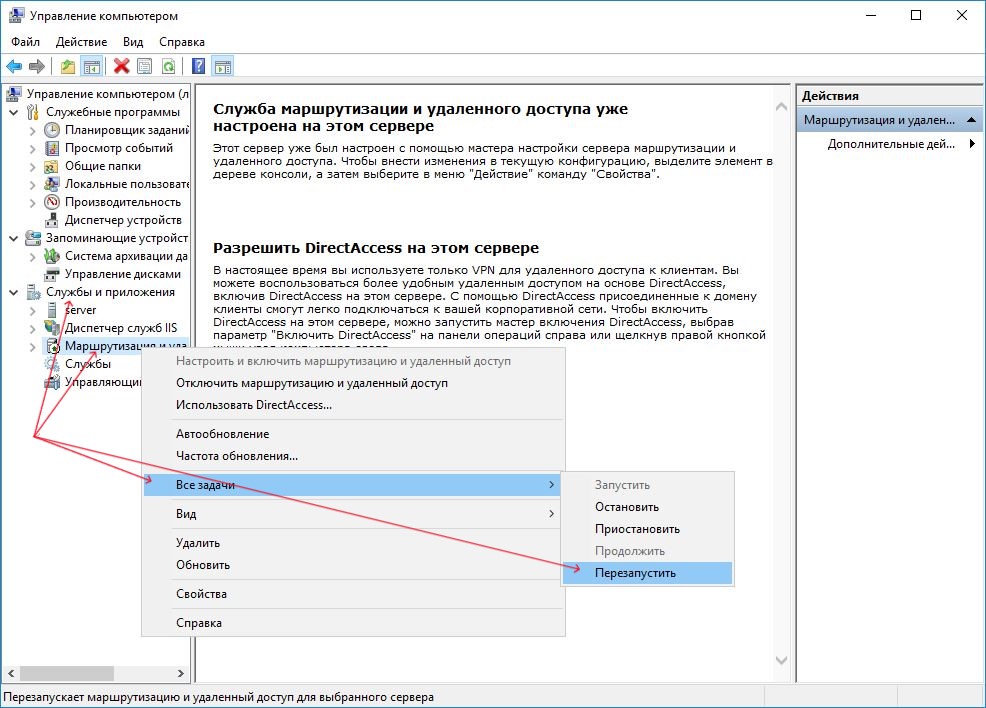Toggle the Actions pane toolbar button
The image size is (986, 708).
222,66
